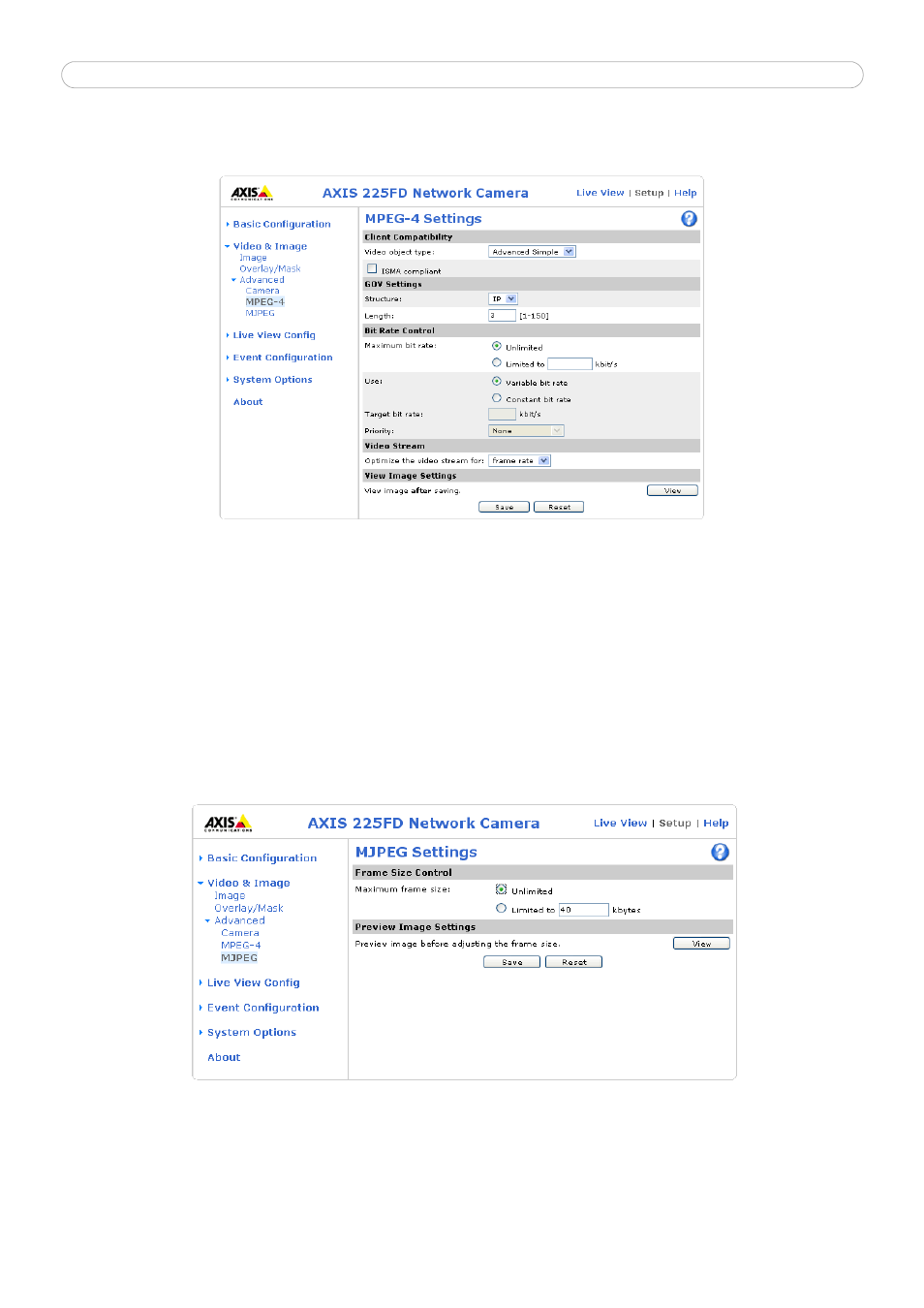This screenshot has width=924, height=1308.
Task: Open the help icon on MPEG-4 Settings page
Action: [689, 219]
